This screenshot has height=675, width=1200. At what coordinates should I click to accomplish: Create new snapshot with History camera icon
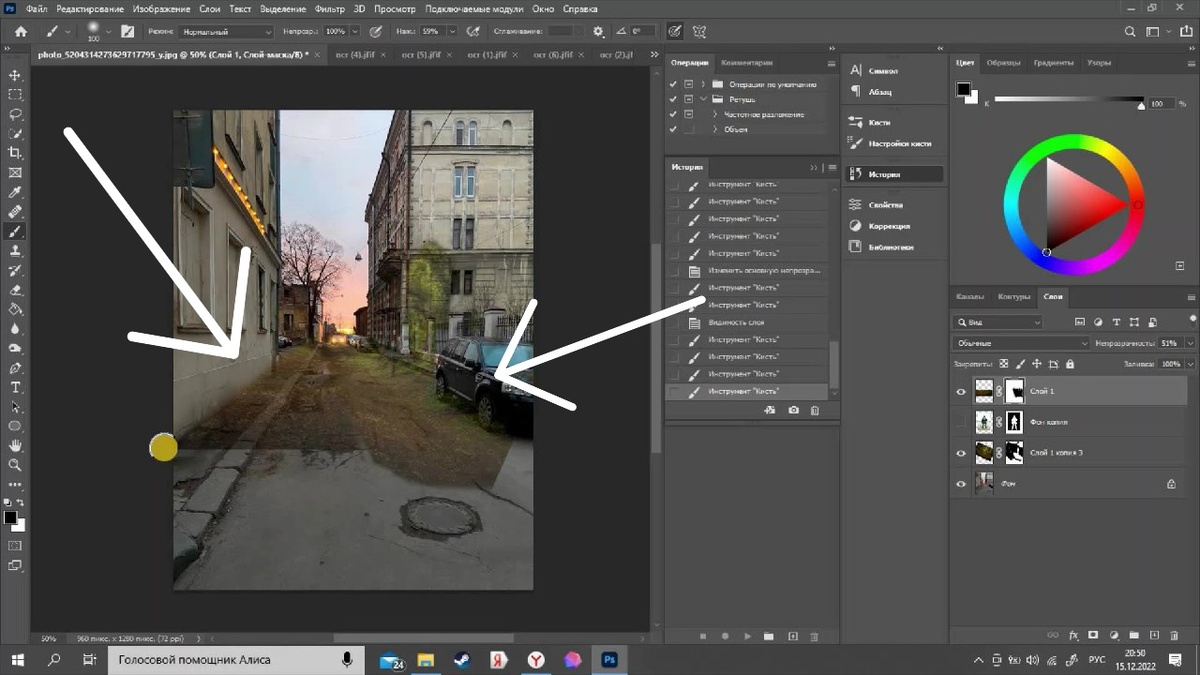(793, 410)
